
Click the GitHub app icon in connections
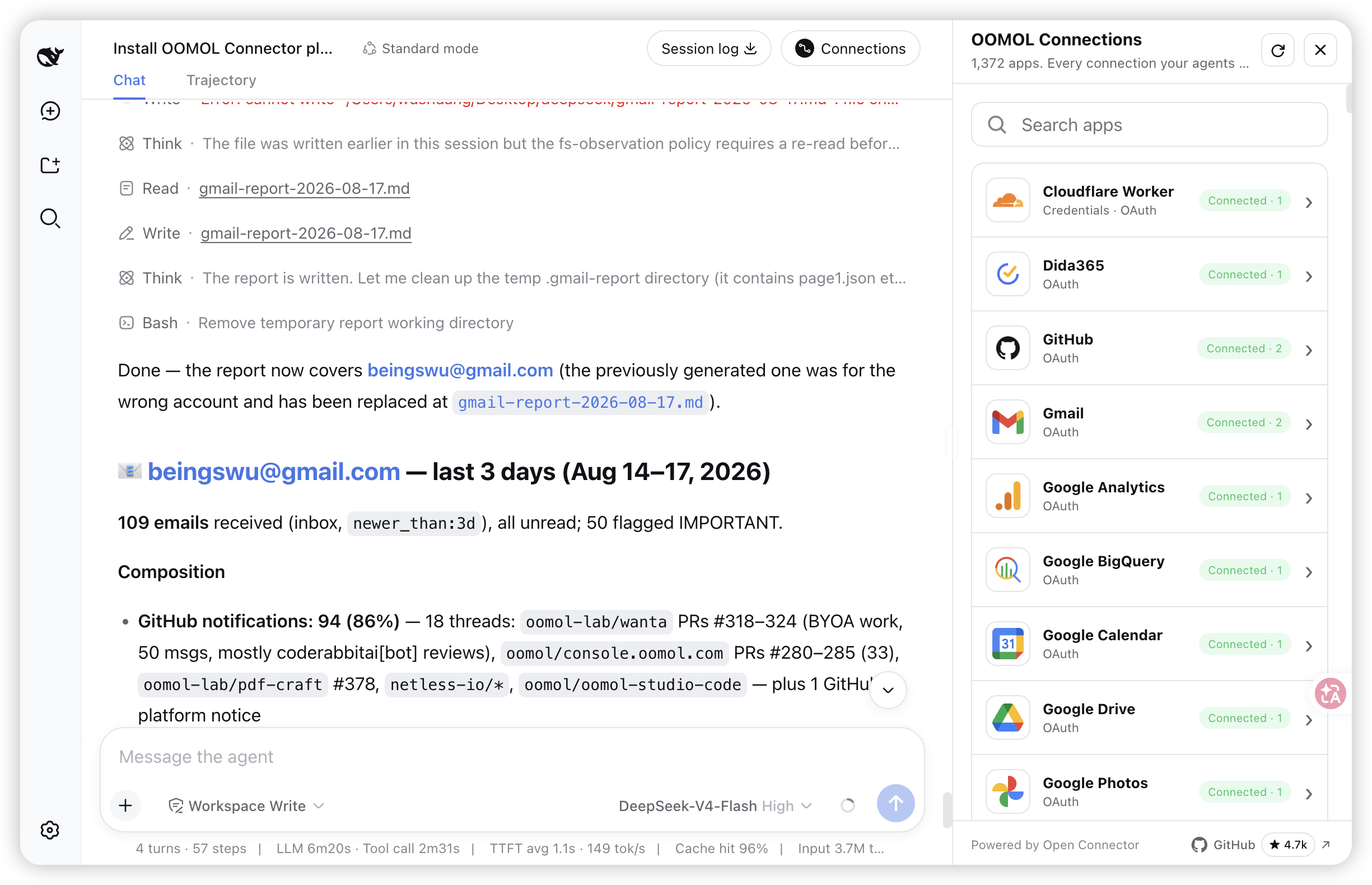(x=1008, y=348)
